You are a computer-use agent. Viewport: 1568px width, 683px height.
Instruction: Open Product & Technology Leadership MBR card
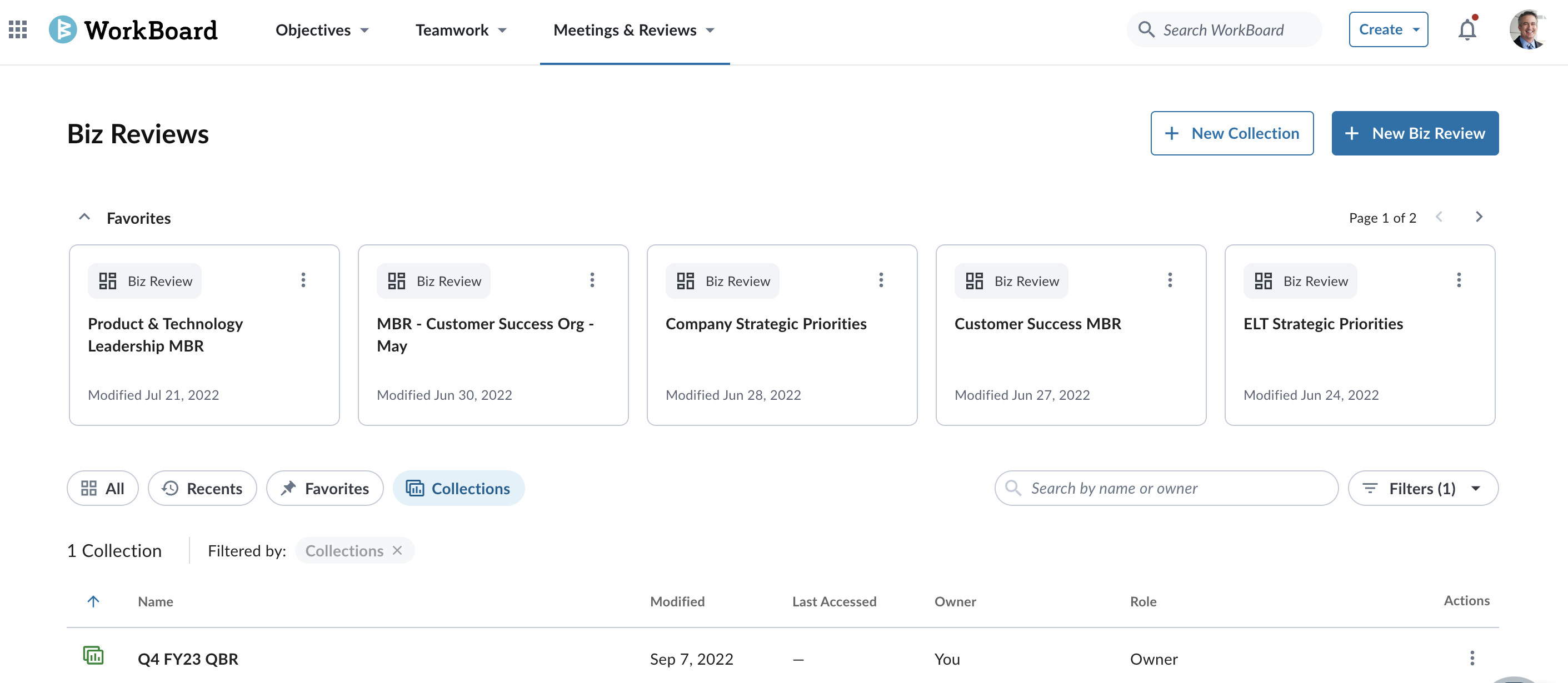[x=204, y=334]
